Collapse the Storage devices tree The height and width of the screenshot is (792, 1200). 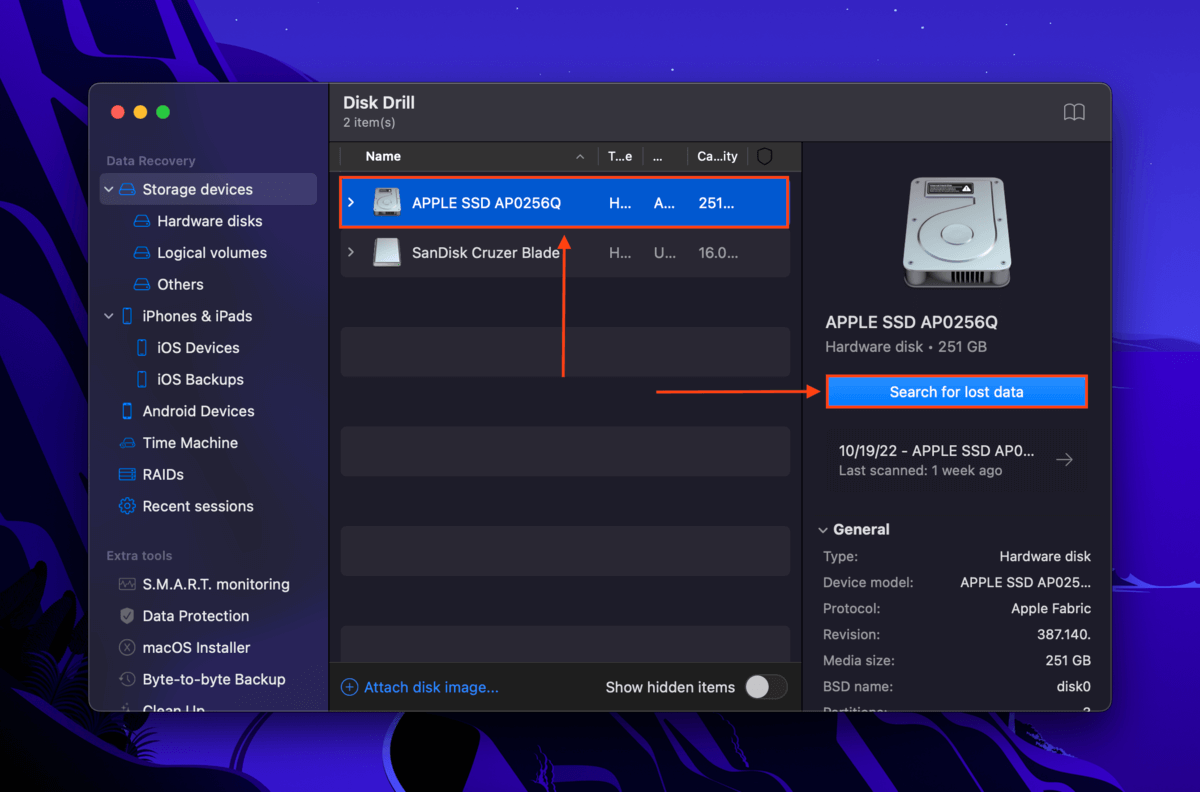coord(108,189)
